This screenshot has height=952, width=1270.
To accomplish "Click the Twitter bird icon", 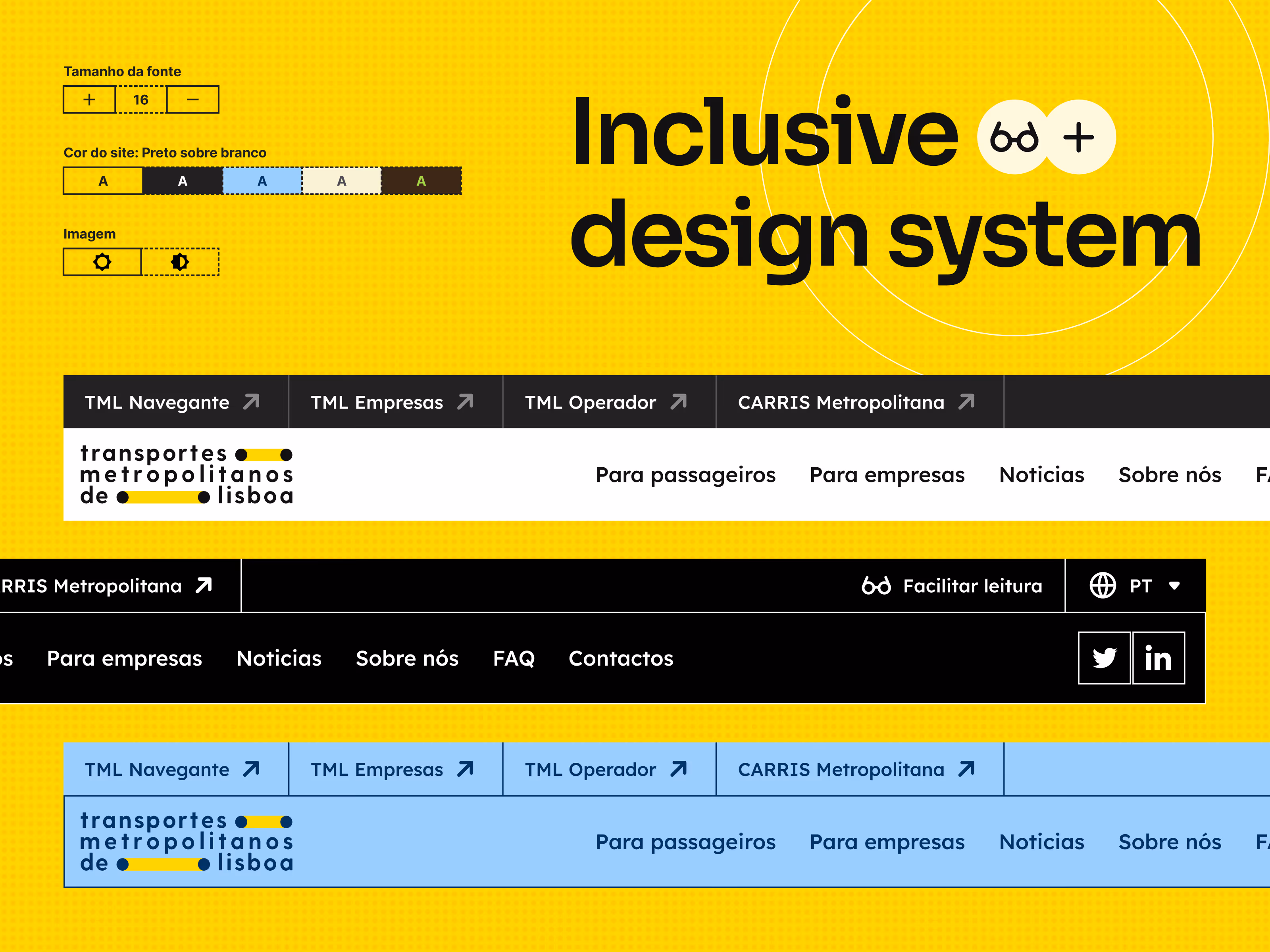I will pos(1104,658).
